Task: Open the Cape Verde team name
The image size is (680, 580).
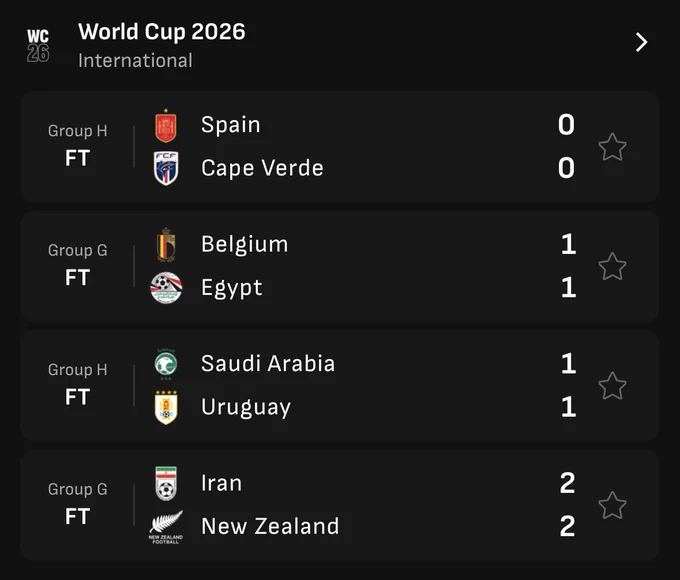Action: coord(262,168)
